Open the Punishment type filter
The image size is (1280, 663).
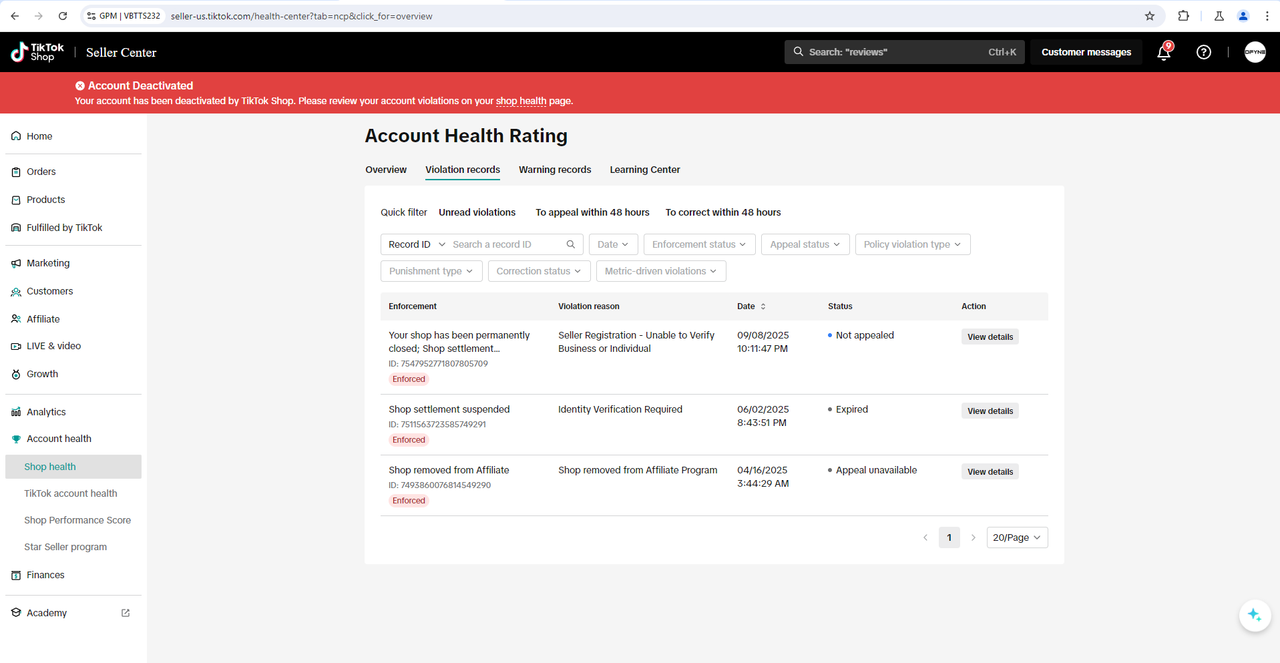click(432, 271)
